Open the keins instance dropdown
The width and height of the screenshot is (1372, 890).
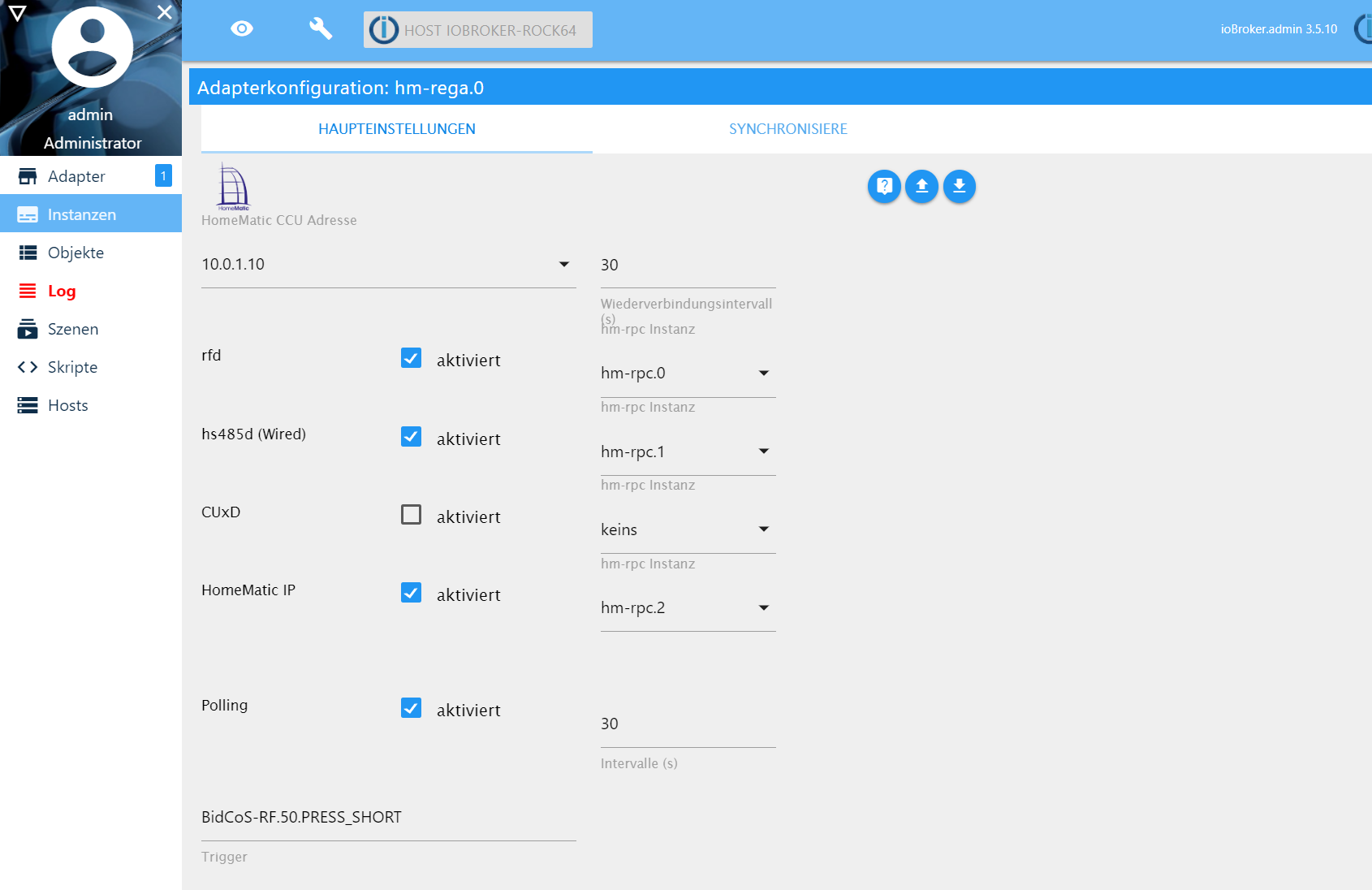pyautogui.click(x=688, y=529)
